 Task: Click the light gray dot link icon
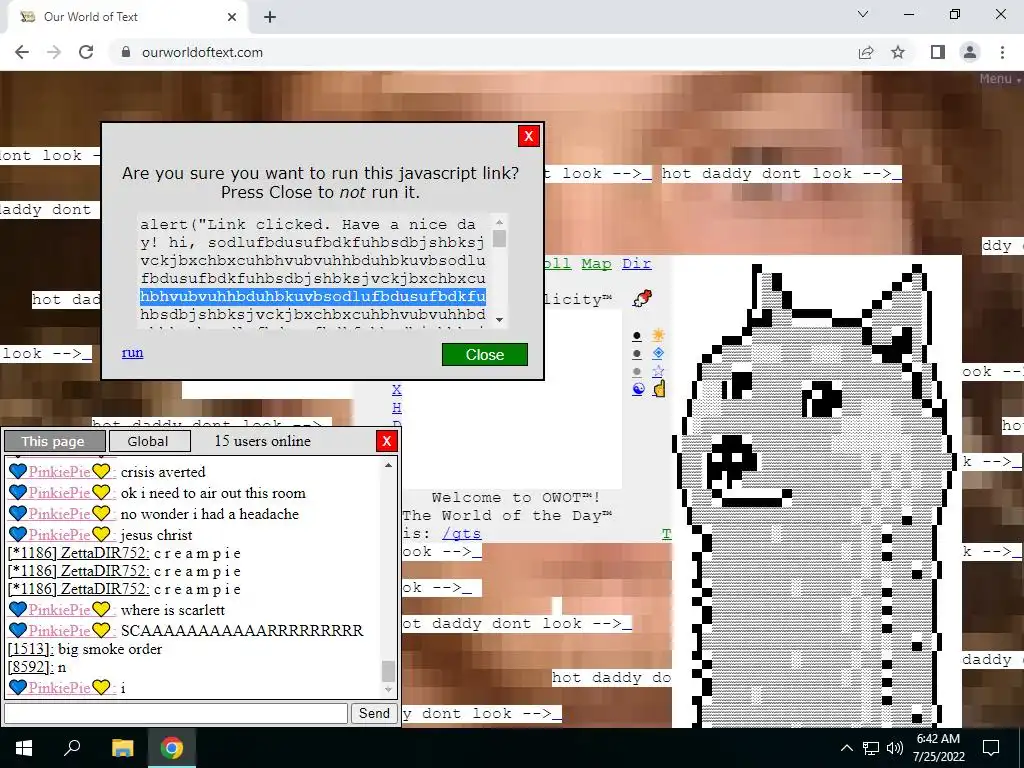tap(637, 372)
